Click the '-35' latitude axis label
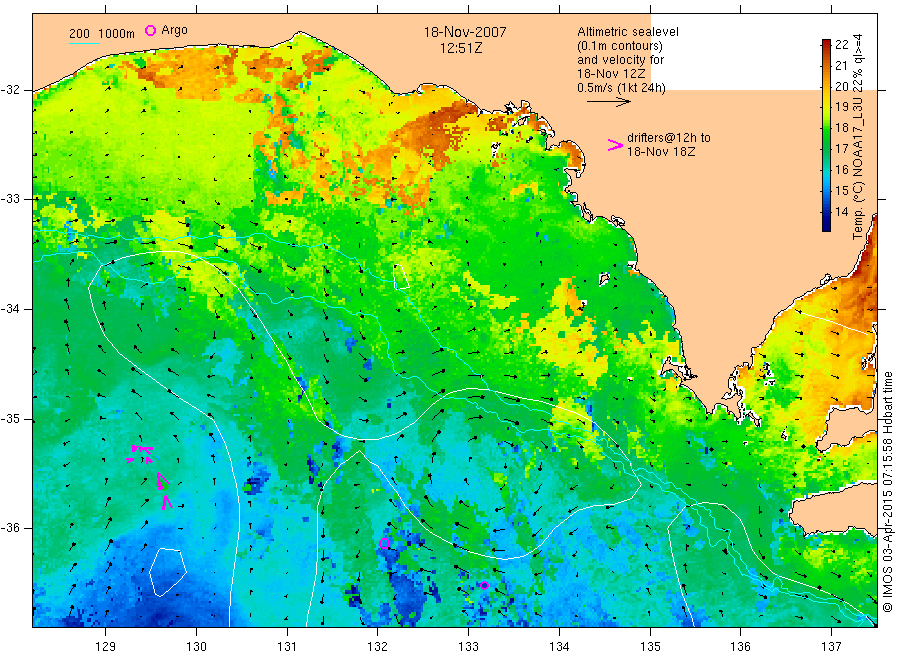This screenshot has height=660, width=900. [x=10, y=419]
